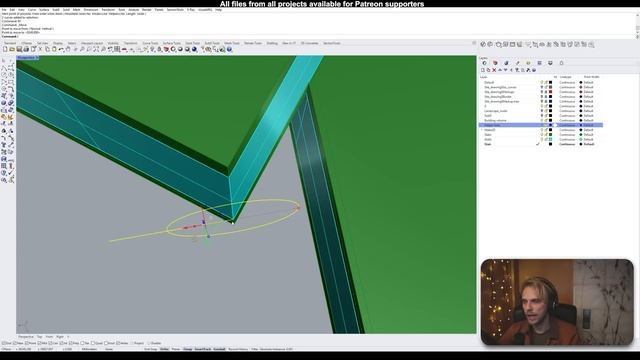The height and width of the screenshot is (360, 640).
Task: Click the Document Properties icon
Action: pyautogui.click(x=33, y=49)
